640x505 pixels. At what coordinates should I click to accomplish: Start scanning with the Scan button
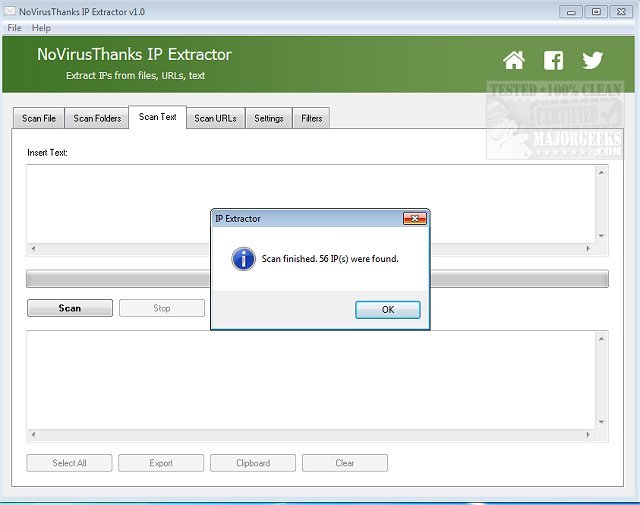[x=70, y=308]
